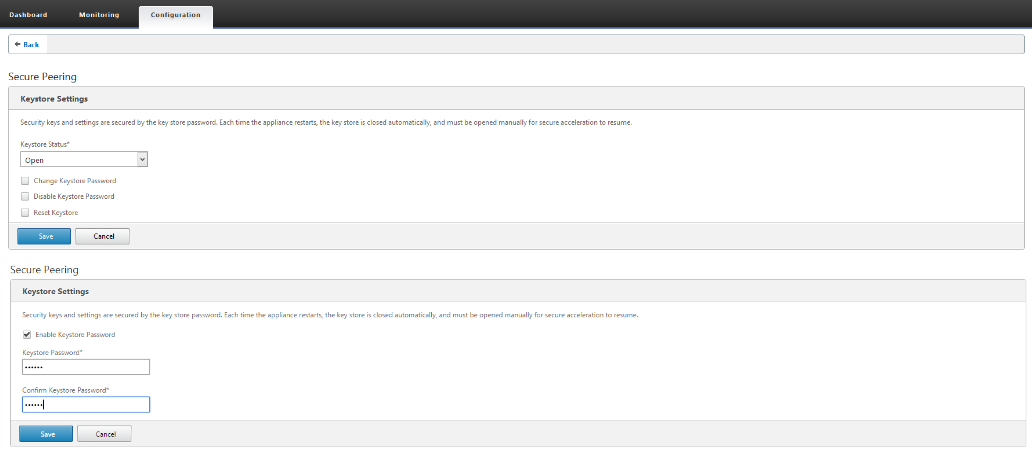Click Cancel in the upper Keystore Settings panel
Screen dimensions: 1036x455
(102, 236)
